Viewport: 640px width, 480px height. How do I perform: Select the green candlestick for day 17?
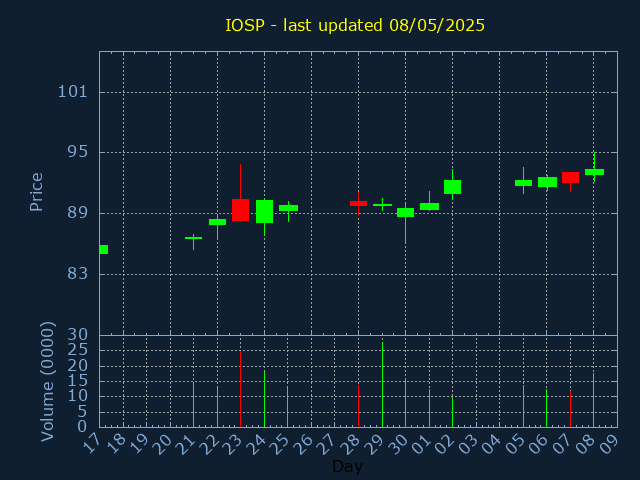(x=104, y=249)
